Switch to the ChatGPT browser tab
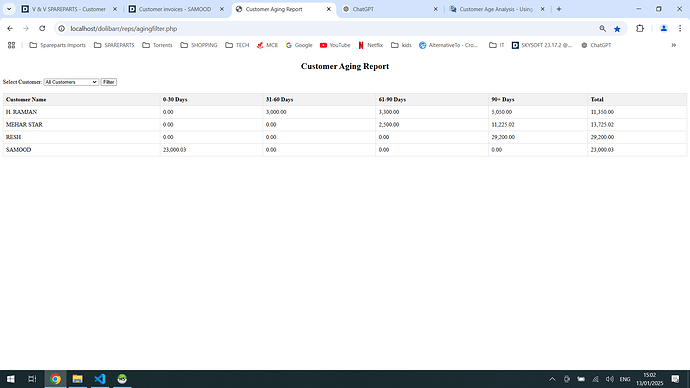Image resolution: width=690 pixels, height=388 pixels. (390, 9)
